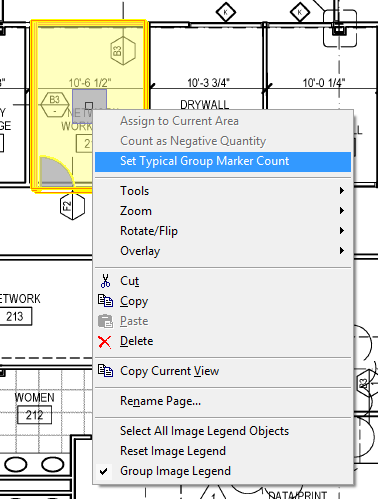Expand Tools submenu arrow

(342, 191)
